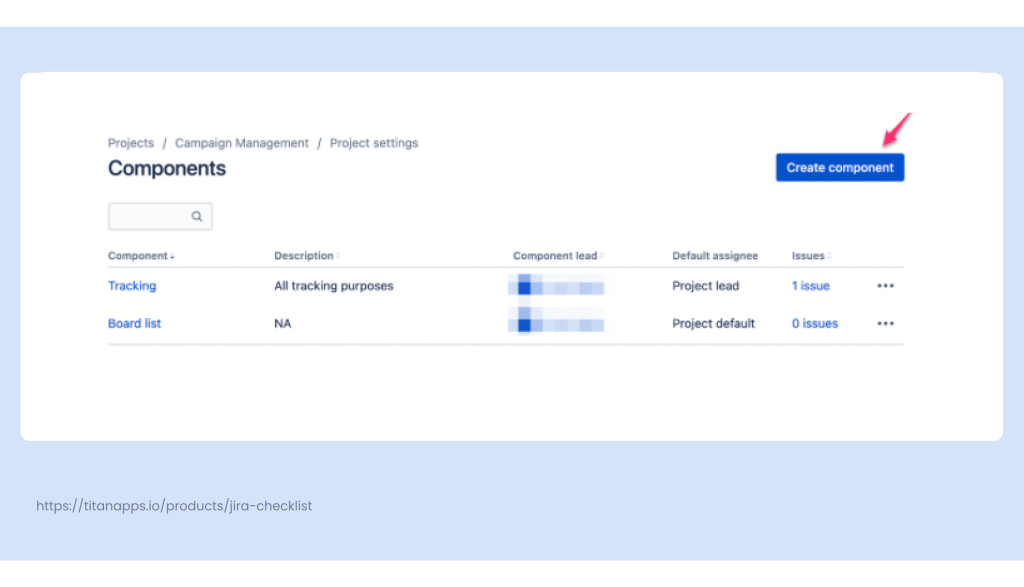
Task: Open Campaign Management from breadcrumb
Action: click(x=241, y=143)
